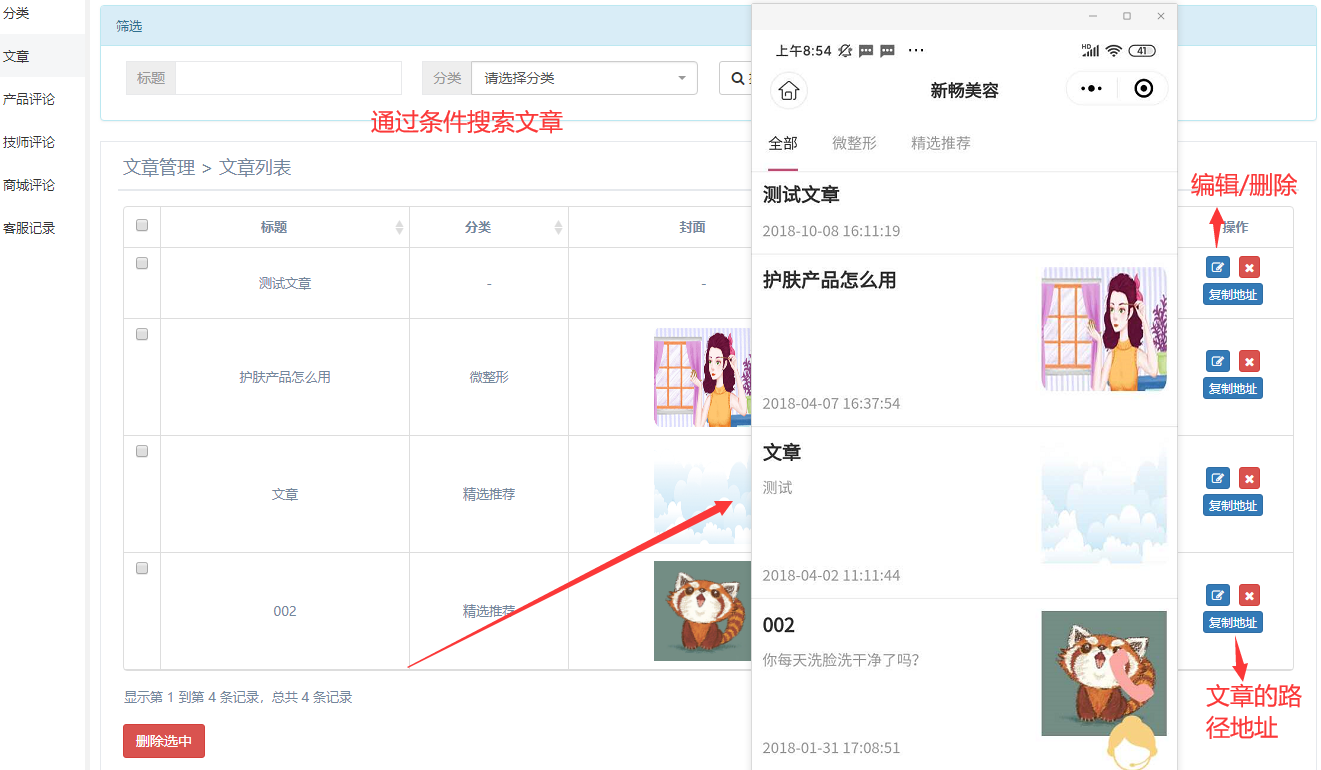Image resolution: width=1321 pixels, height=770 pixels.
Task: Open the 请选择分类 category dropdown
Action: [x=584, y=78]
